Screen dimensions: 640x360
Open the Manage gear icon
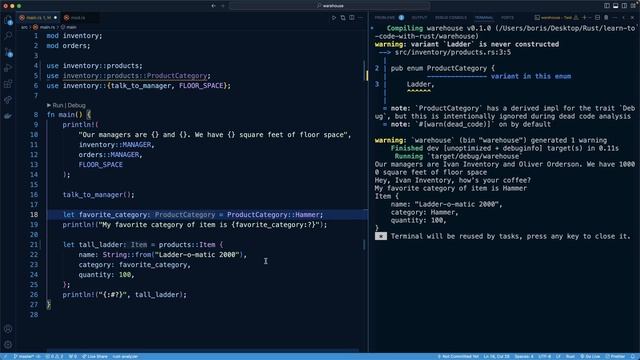coord(8,345)
